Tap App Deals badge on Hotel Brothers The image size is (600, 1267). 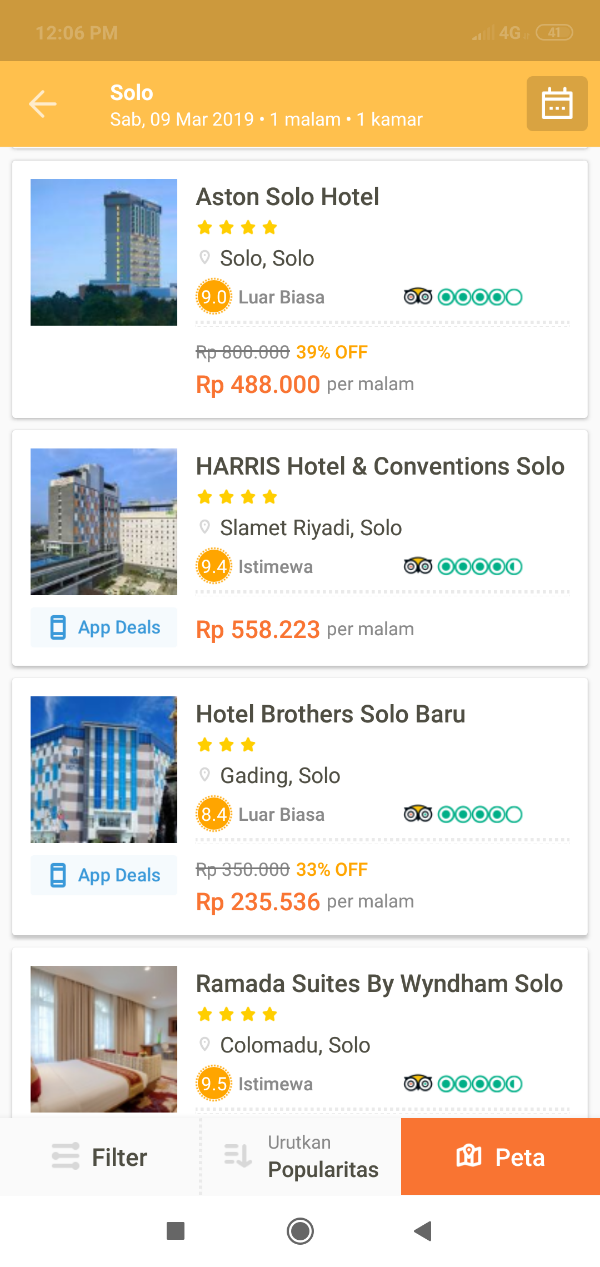pos(104,875)
